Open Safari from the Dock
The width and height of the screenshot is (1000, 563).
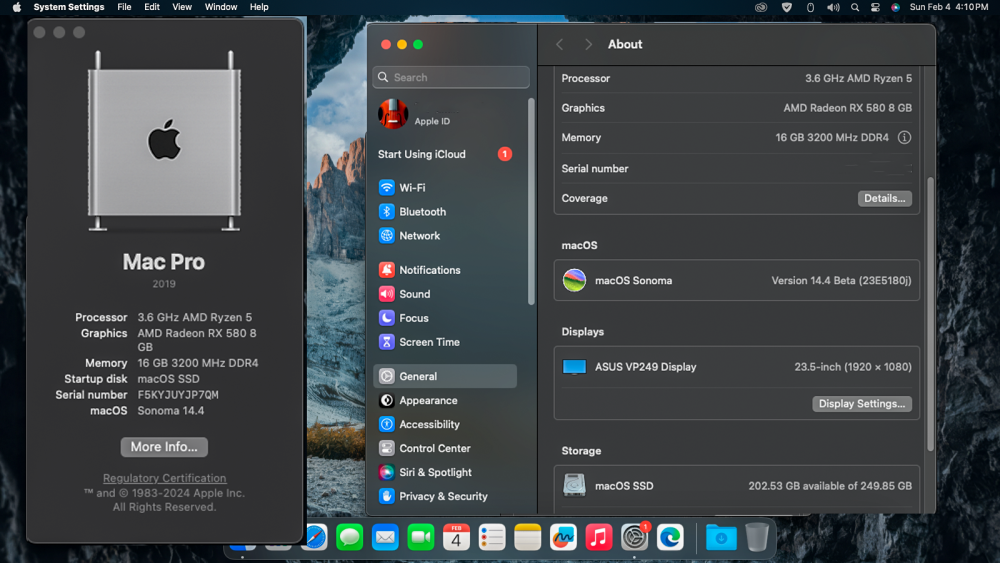pyautogui.click(x=315, y=537)
